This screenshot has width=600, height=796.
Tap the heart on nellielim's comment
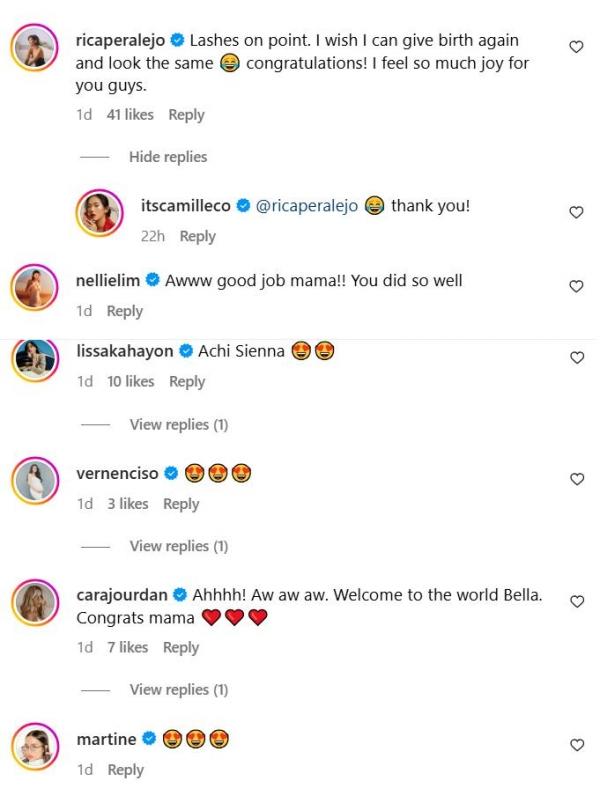[576, 287]
